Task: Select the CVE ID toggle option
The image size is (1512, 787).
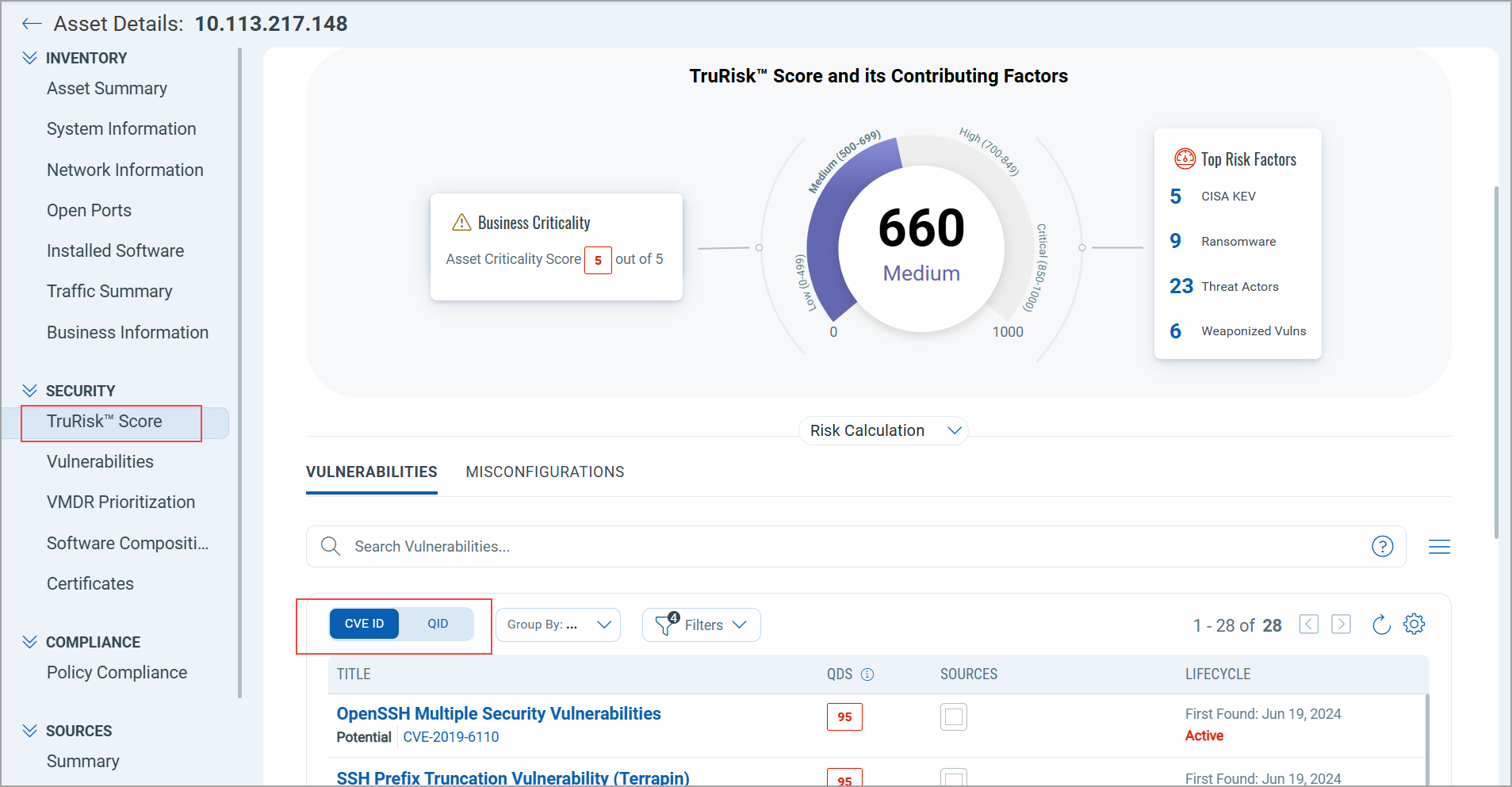Action: tap(364, 624)
